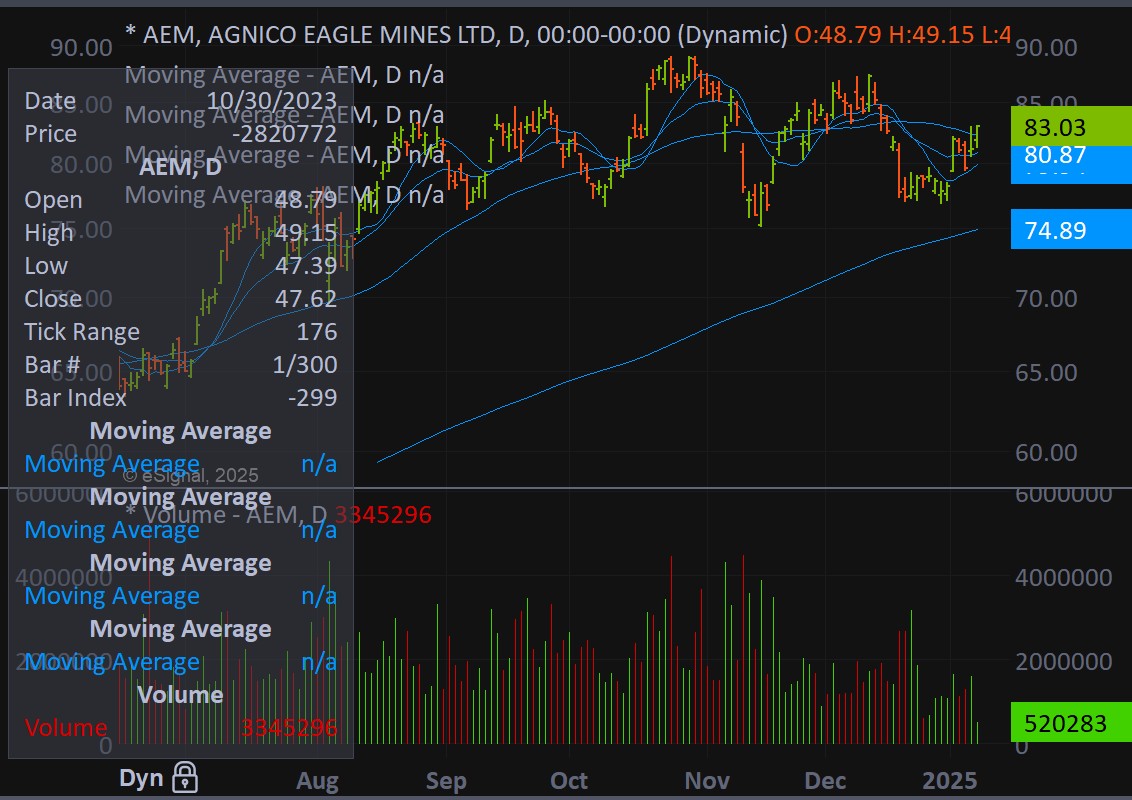The image size is (1132, 800).
Task: Click 70.00 on the right-hand price scale
Action: 1046,298
